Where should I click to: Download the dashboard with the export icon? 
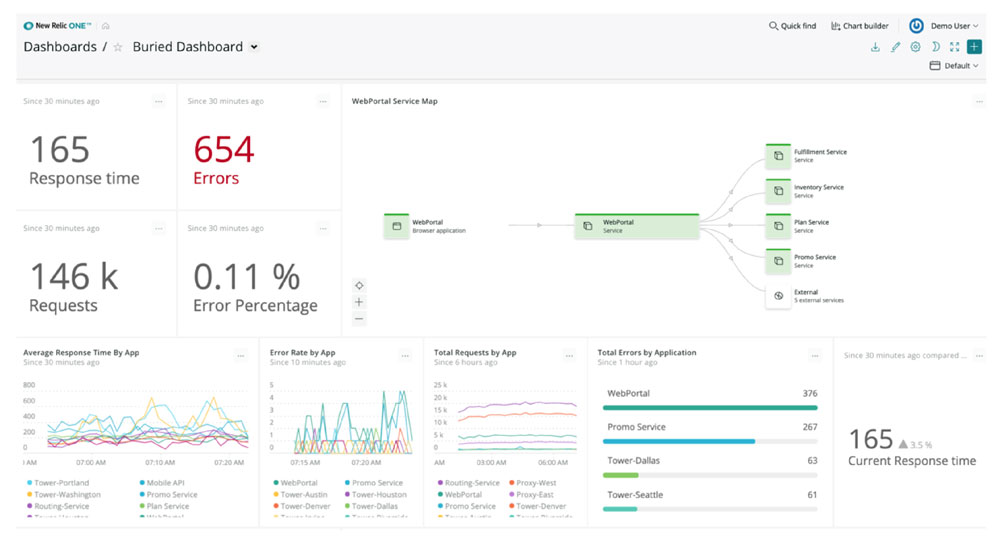876,47
